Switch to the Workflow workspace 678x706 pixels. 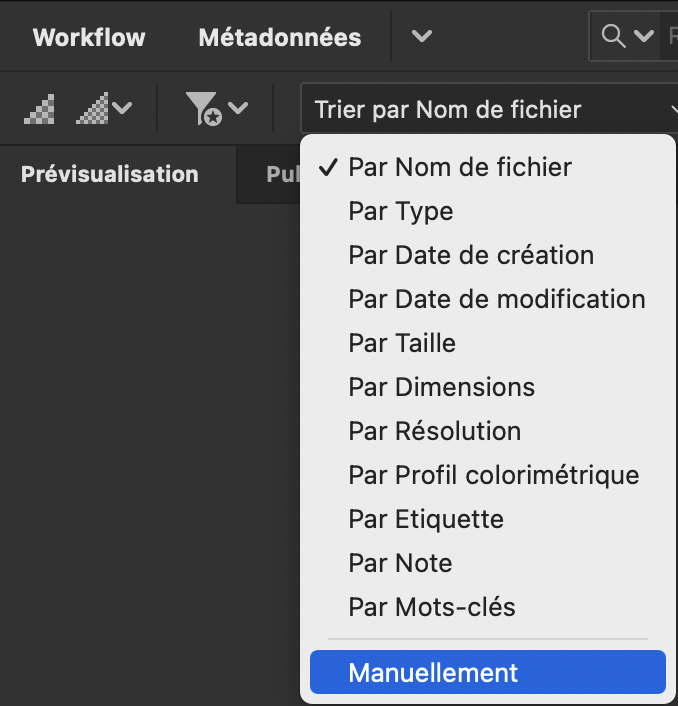tap(89, 38)
